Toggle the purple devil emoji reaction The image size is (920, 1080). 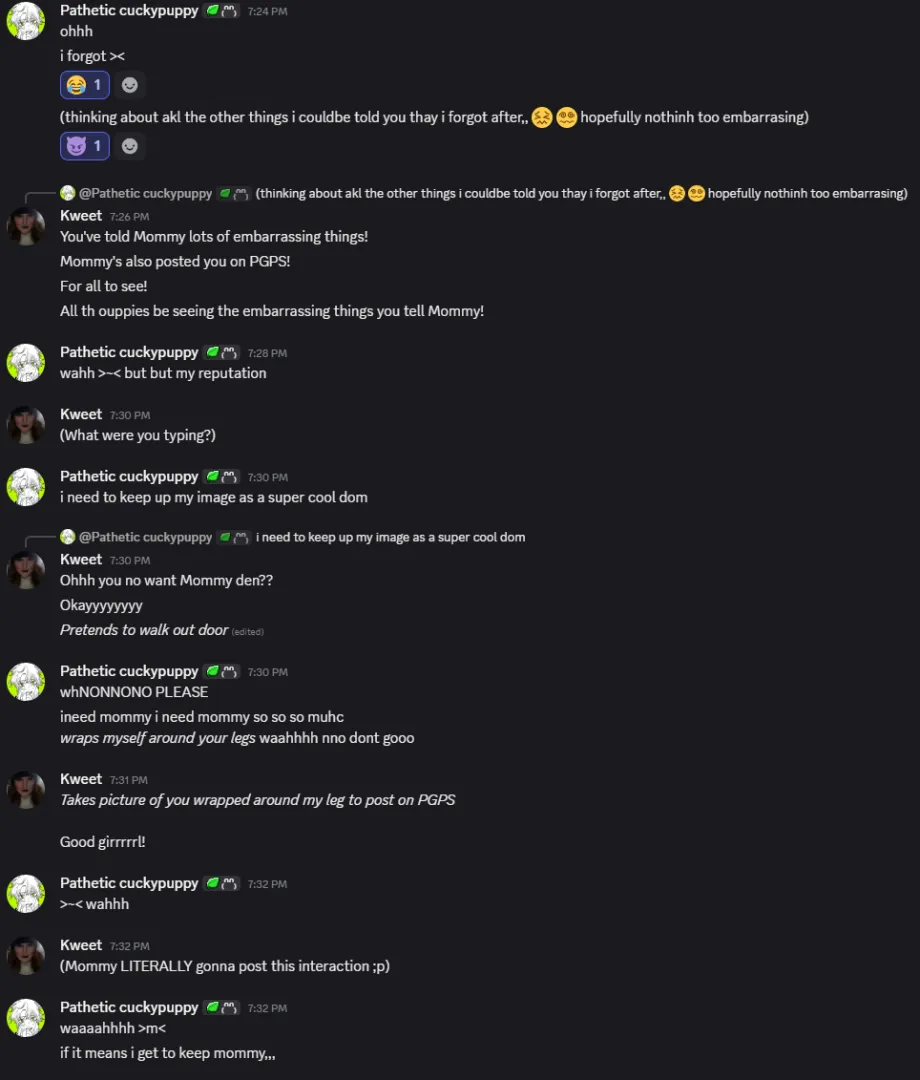click(x=84, y=146)
